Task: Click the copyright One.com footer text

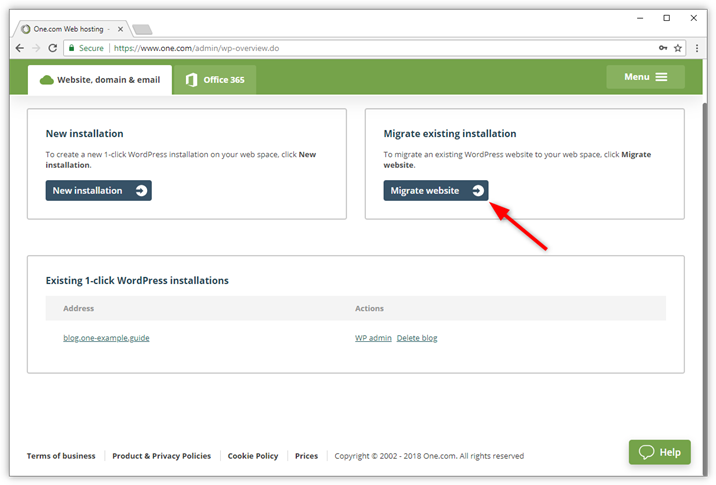Action: click(x=429, y=456)
